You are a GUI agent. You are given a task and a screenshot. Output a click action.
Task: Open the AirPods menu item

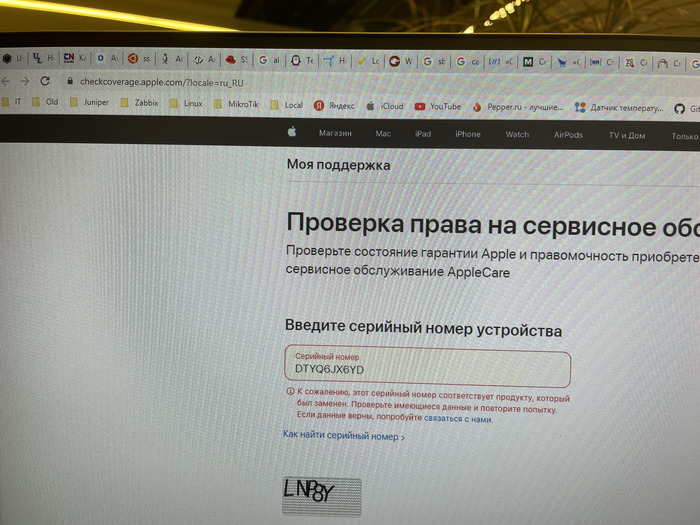568,135
